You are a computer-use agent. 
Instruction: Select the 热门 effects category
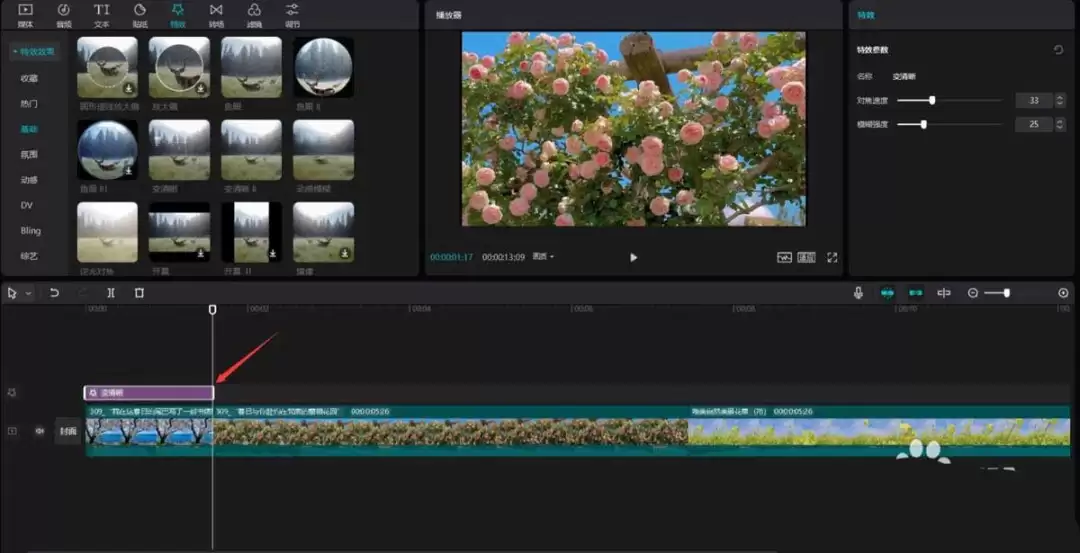tap(29, 103)
